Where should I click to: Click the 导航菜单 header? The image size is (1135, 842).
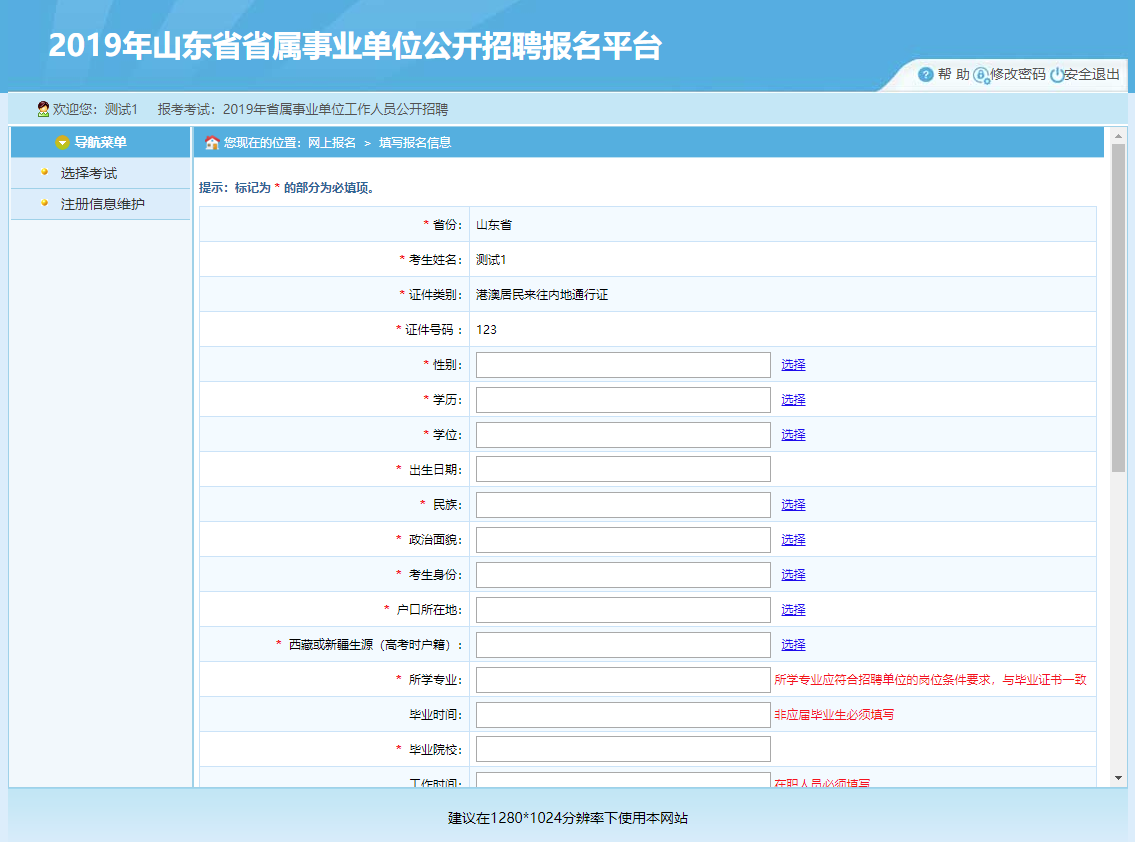pos(101,143)
